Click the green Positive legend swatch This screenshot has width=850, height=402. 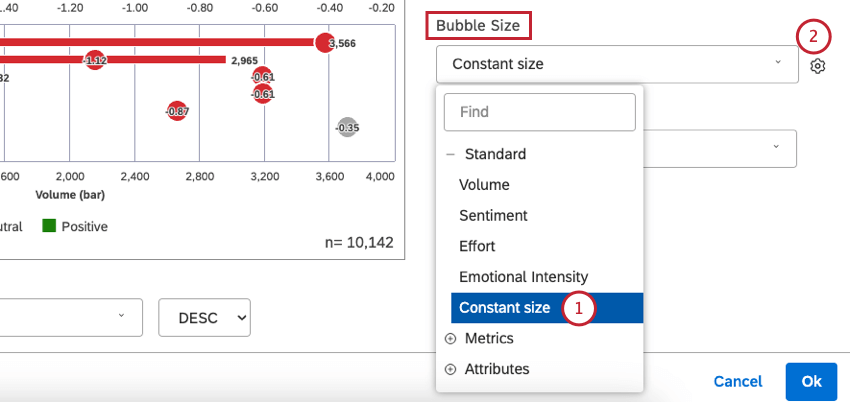pyautogui.click(x=49, y=226)
